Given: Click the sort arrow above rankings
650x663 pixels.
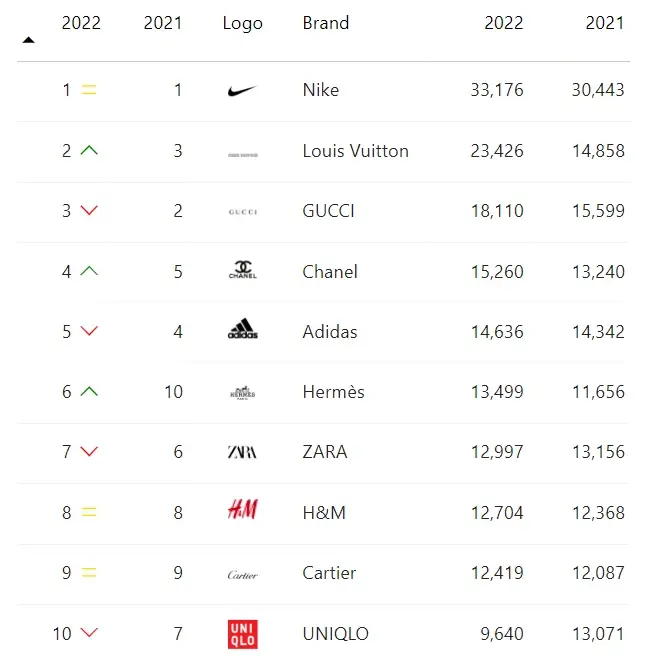Looking at the screenshot, I should click(28, 40).
